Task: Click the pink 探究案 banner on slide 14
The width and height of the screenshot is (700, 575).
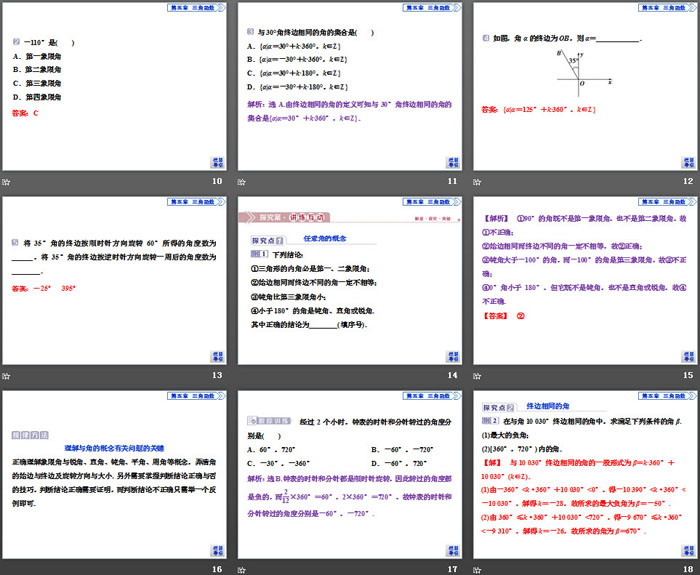Action: [271, 216]
